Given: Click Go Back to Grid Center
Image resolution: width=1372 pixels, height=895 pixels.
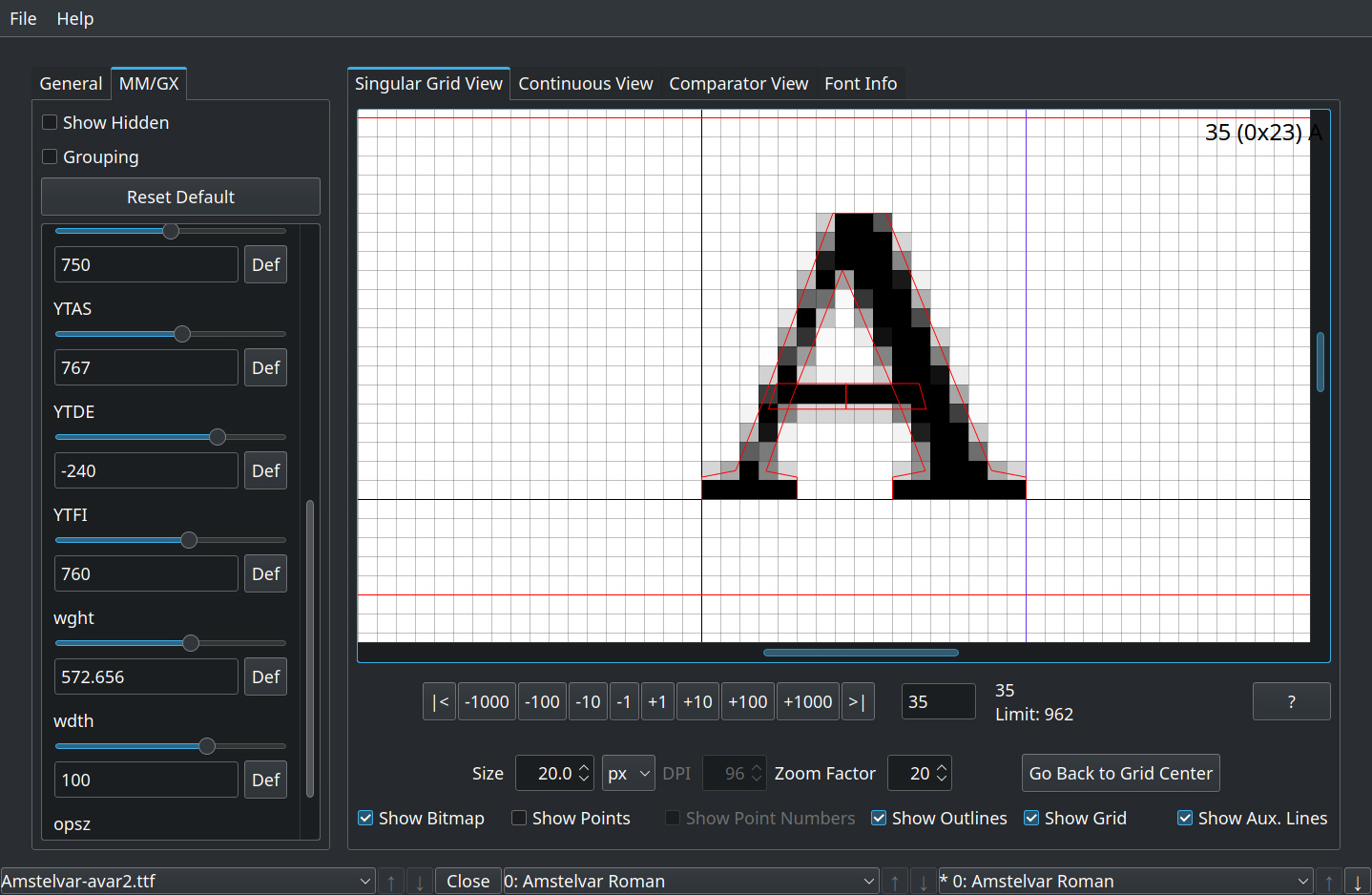Looking at the screenshot, I should (x=1120, y=774).
